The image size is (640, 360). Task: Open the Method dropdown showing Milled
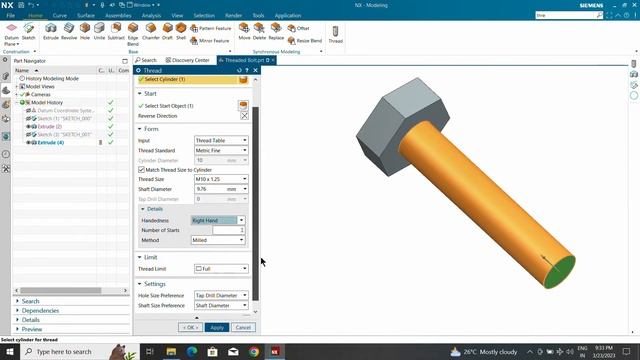coord(218,240)
